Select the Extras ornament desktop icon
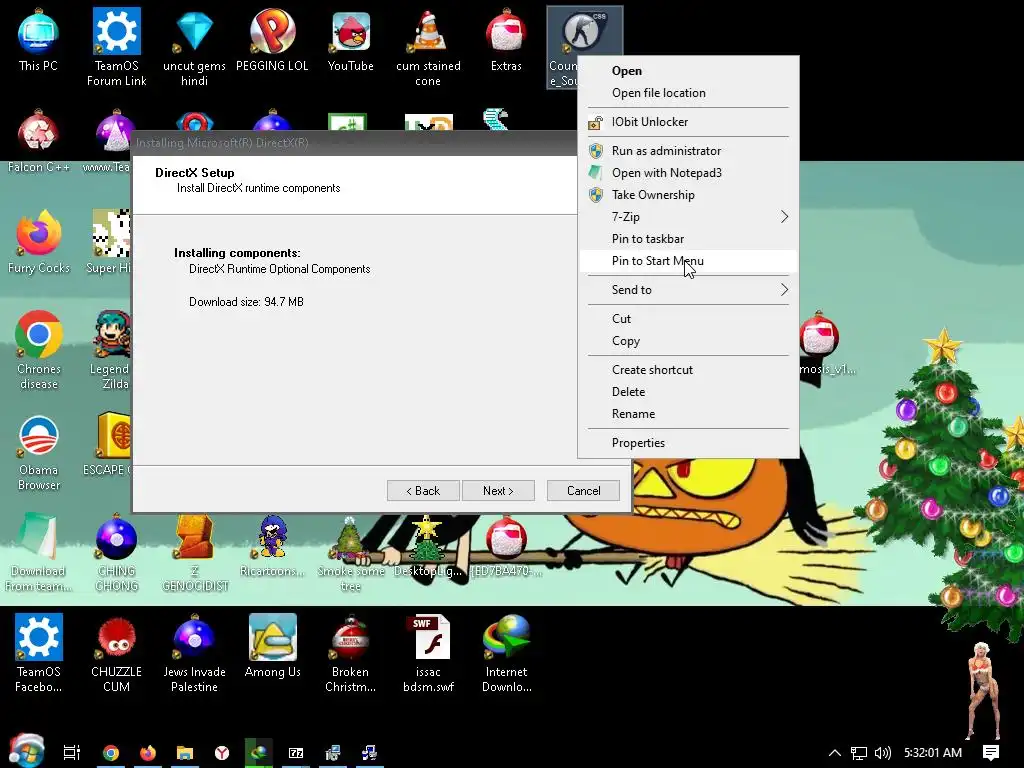Viewport: 1024px width, 768px height. coord(506,39)
